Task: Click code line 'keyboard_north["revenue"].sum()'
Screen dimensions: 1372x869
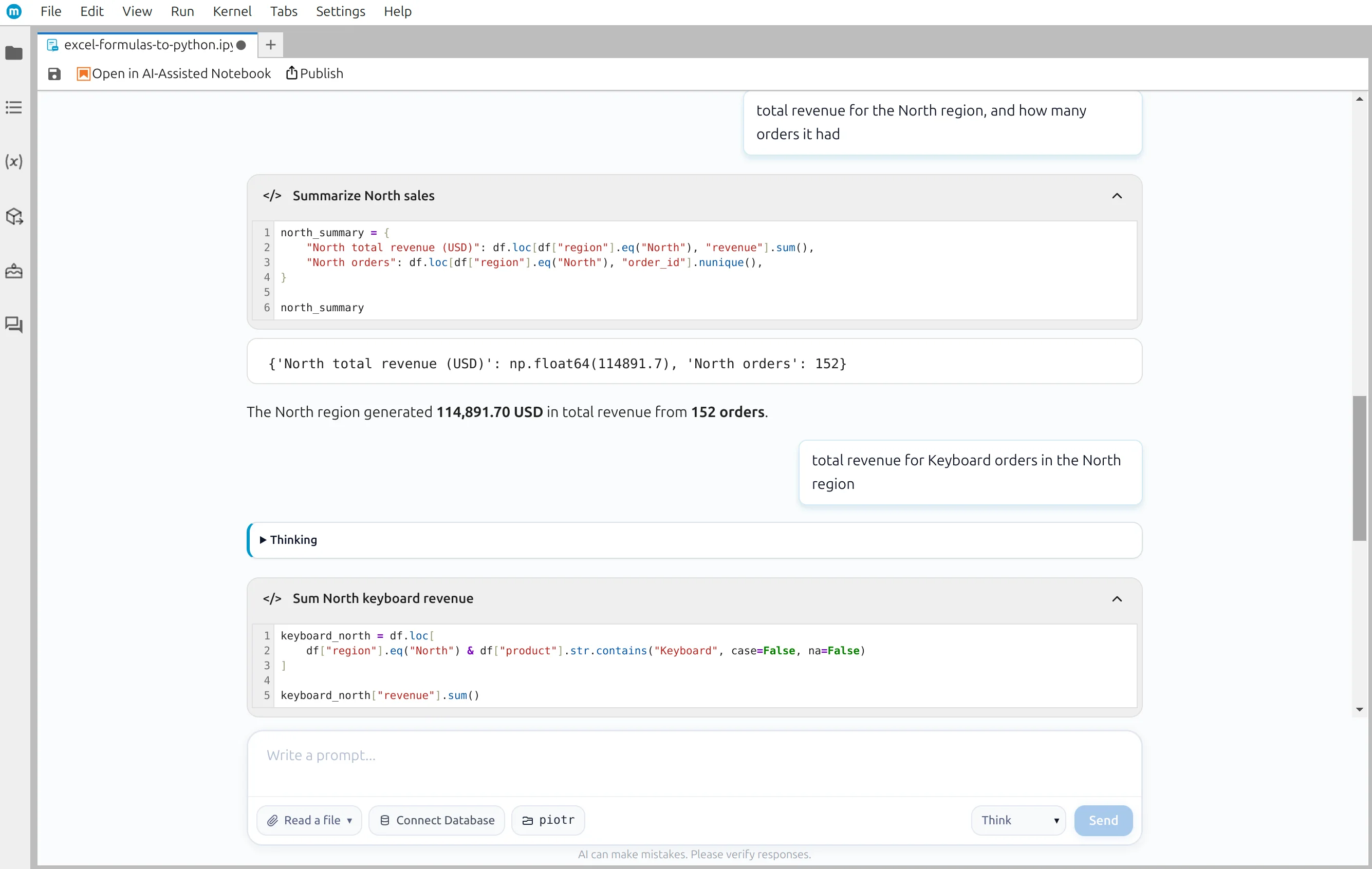Action: click(380, 695)
